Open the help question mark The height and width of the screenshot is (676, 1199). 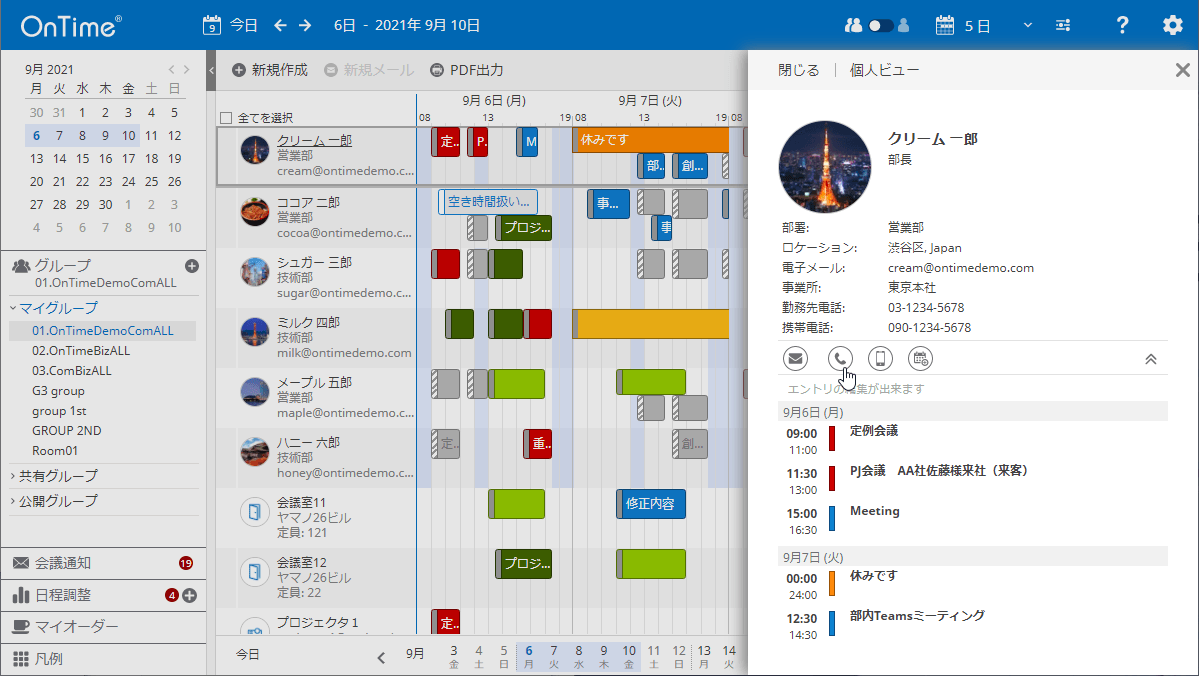click(x=1122, y=25)
